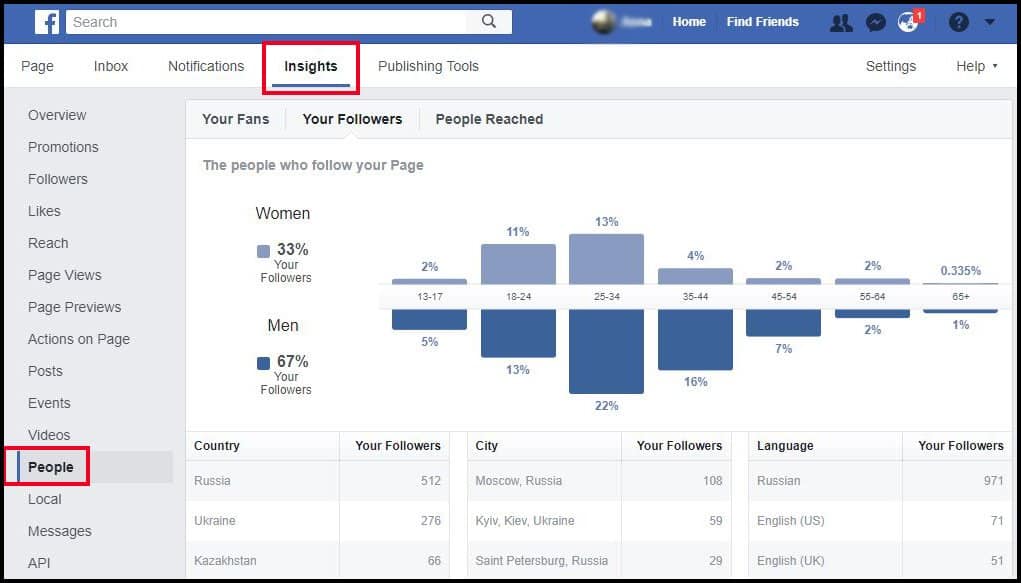The width and height of the screenshot is (1021, 583).
Task: Open the People Reached tab
Action: point(488,119)
